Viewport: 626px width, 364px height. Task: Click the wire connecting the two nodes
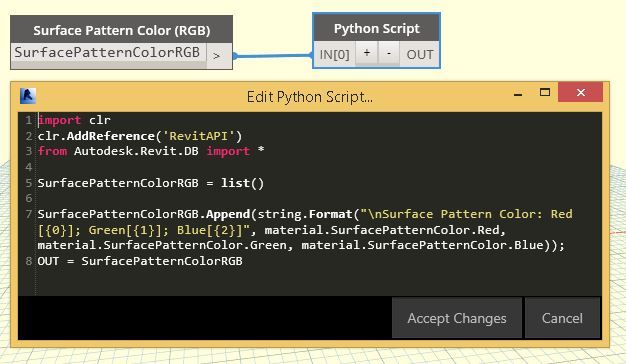coord(273,56)
